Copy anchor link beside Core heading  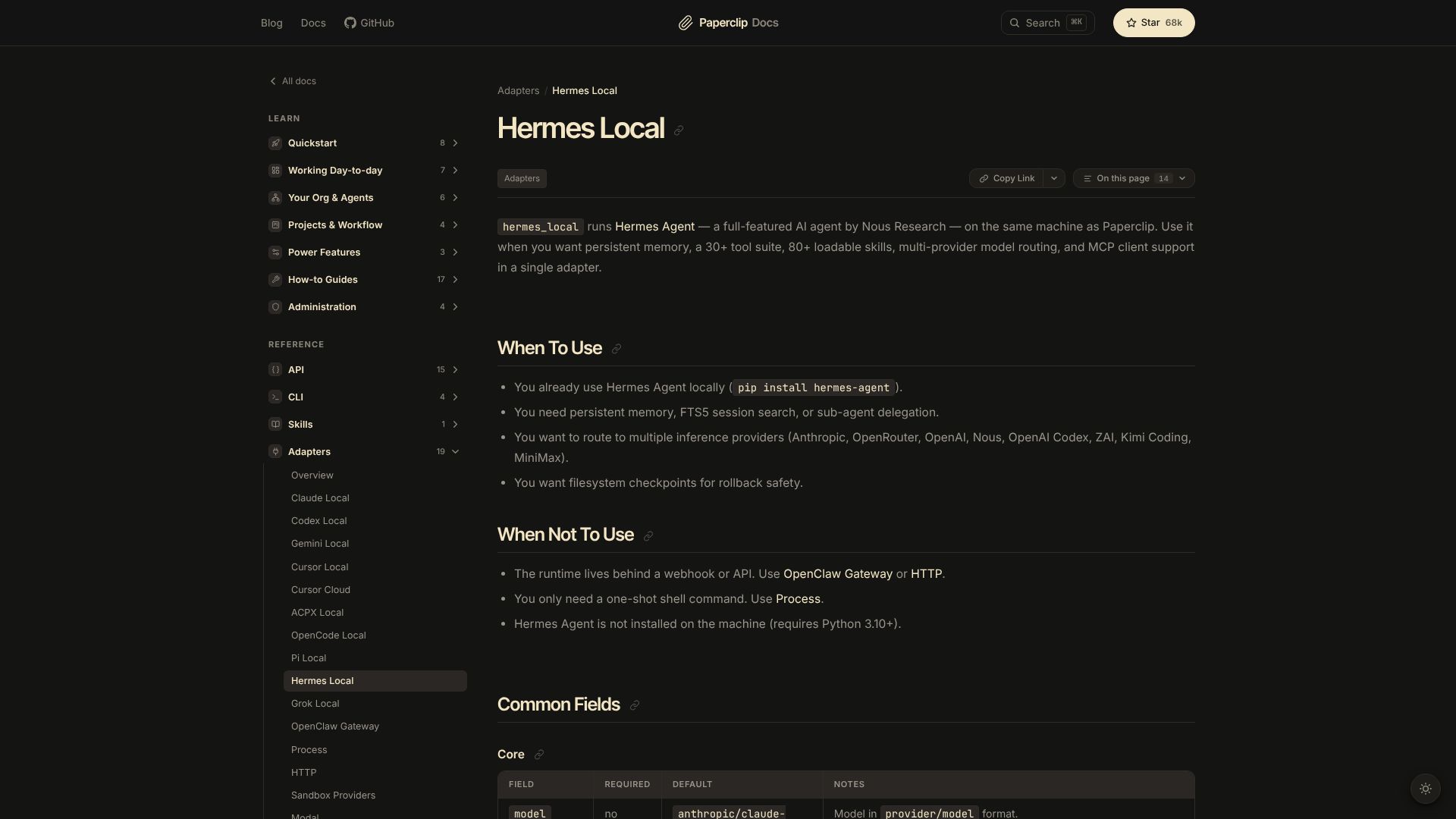point(539,755)
